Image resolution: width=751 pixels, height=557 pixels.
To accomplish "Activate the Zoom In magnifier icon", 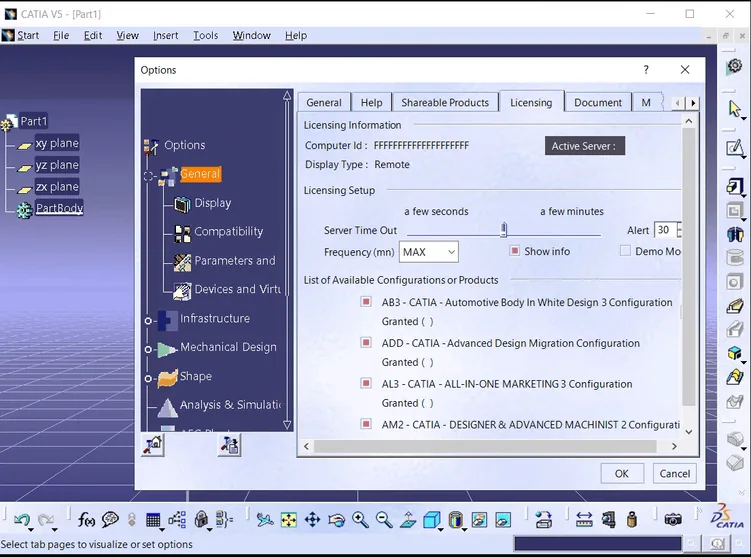I will [x=360, y=520].
